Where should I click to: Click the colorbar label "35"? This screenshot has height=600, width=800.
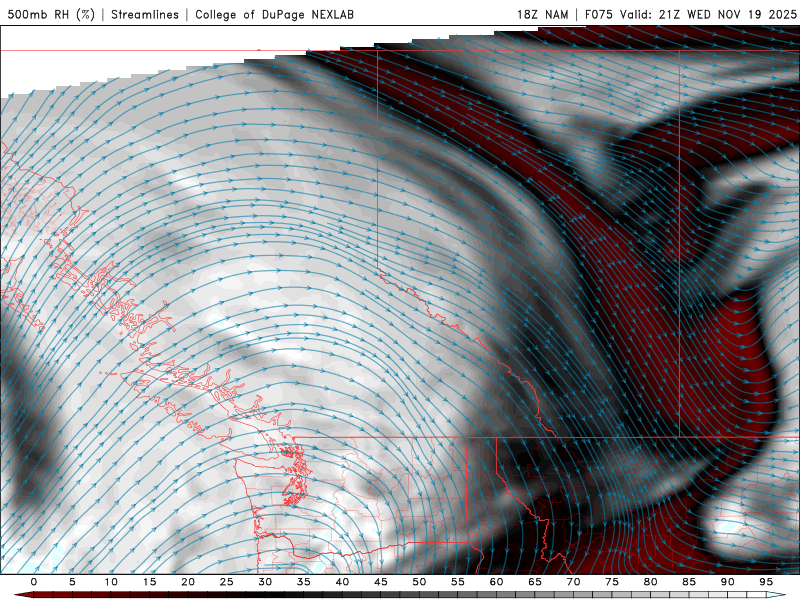coord(304,582)
